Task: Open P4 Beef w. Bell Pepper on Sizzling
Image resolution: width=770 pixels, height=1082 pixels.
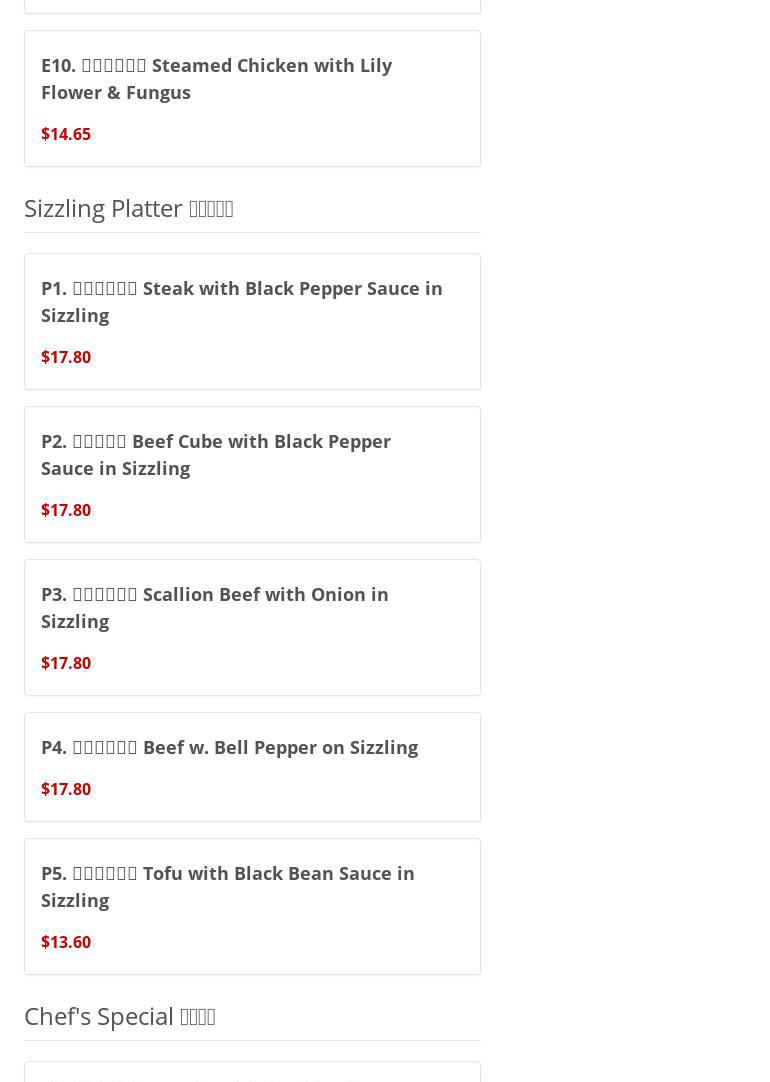Action: [229, 747]
